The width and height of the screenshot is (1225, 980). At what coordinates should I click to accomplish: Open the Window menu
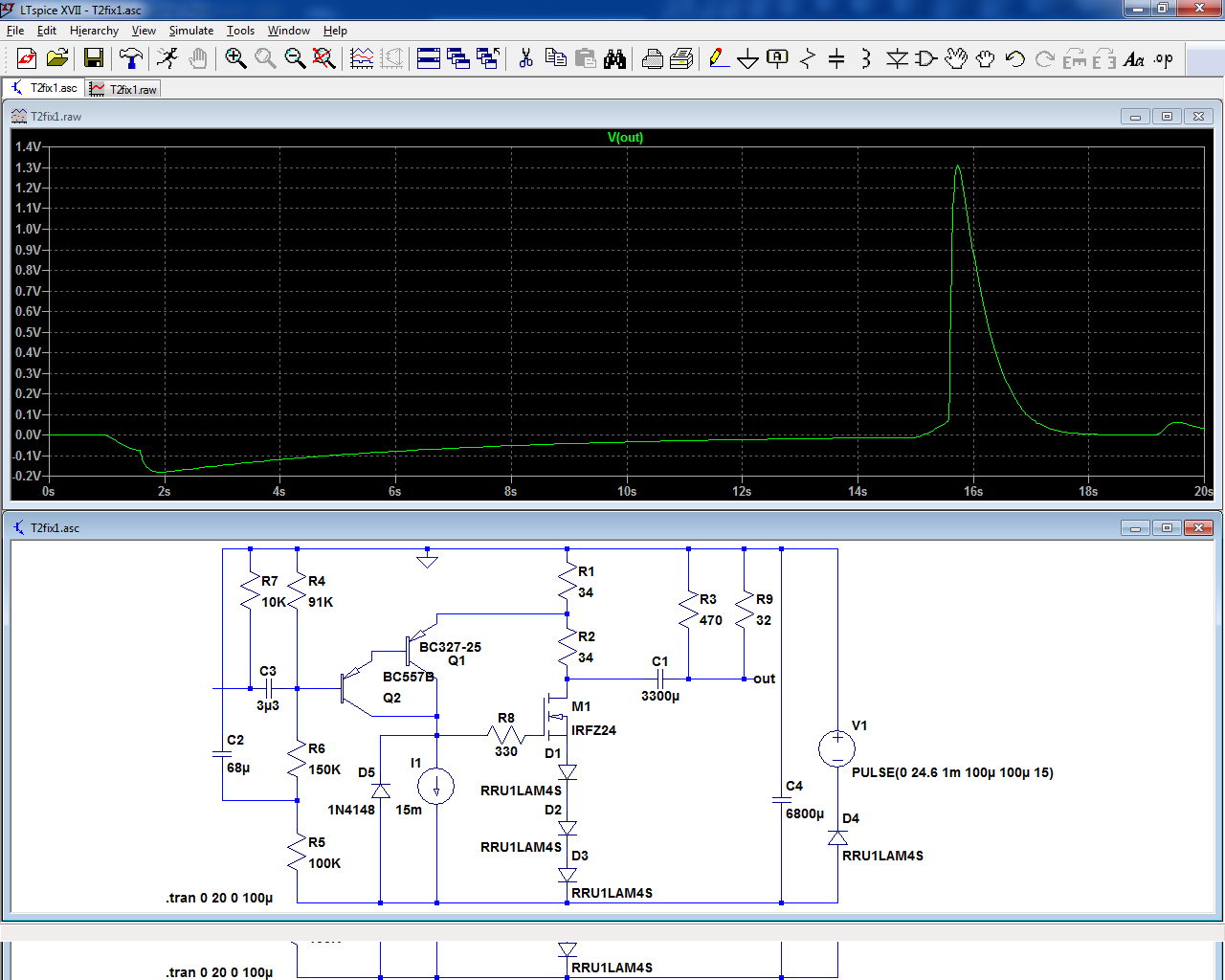[x=289, y=31]
